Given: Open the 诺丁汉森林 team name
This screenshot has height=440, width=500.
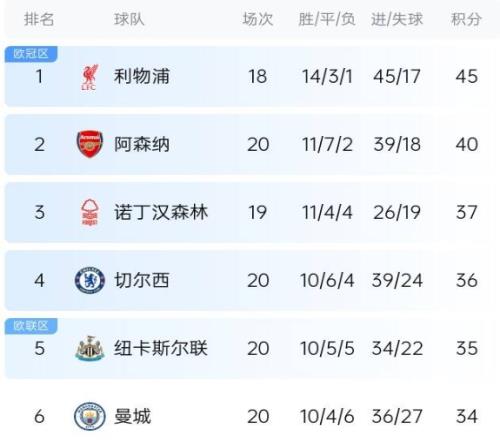Looking at the screenshot, I should coord(161,212).
